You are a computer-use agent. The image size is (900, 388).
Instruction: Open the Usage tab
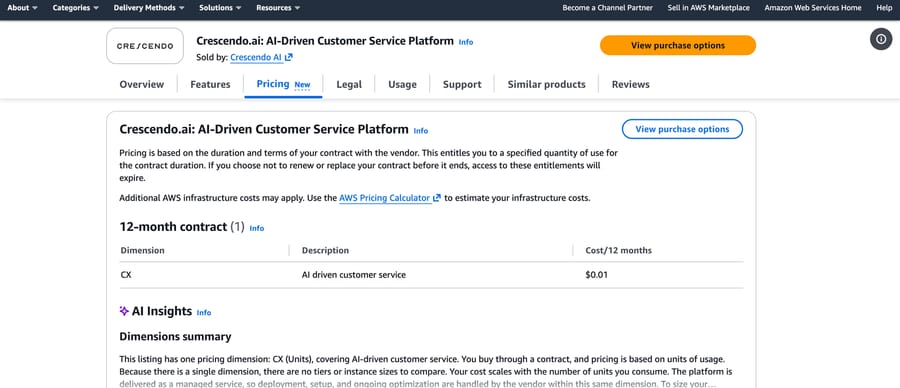tap(402, 84)
